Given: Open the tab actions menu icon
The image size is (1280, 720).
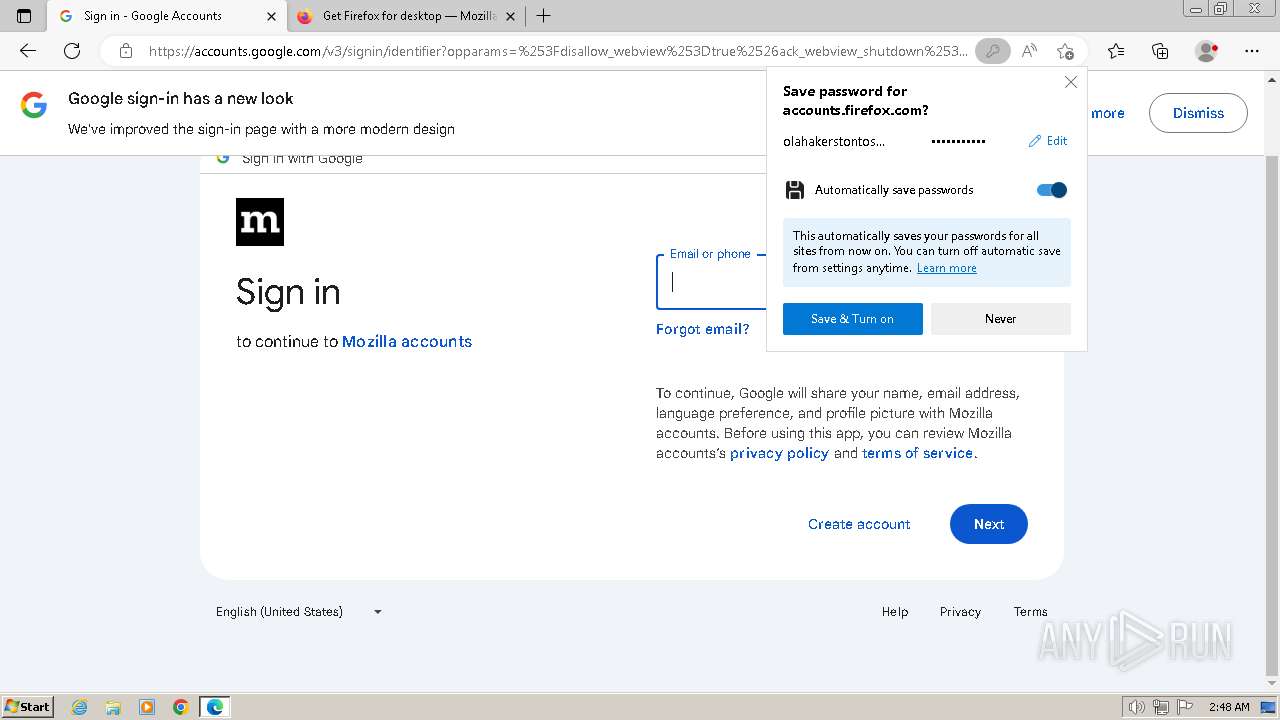Looking at the screenshot, I should click(24, 16).
